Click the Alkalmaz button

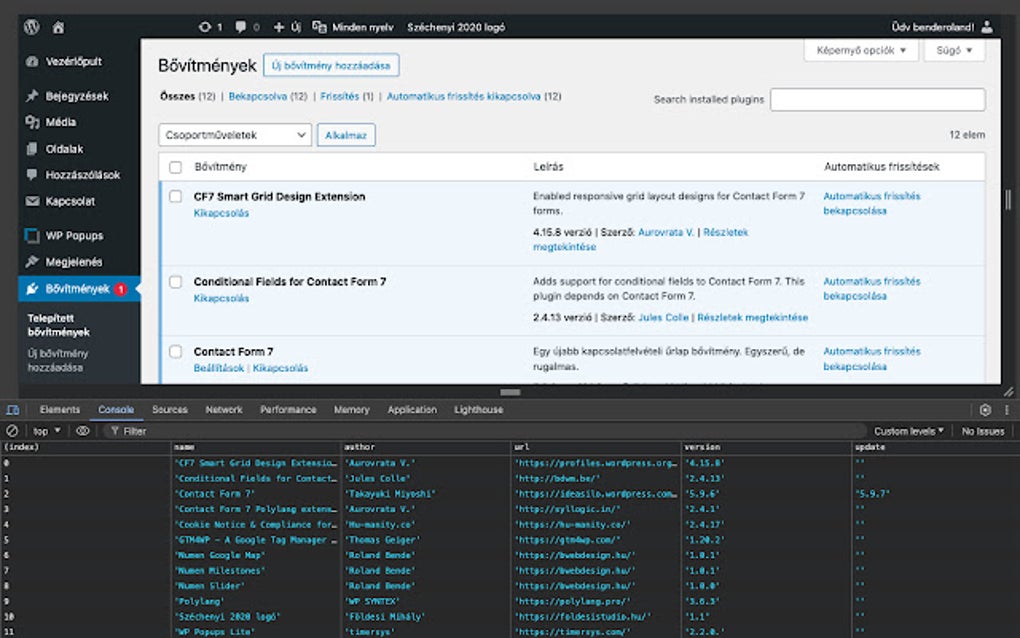(345, 134)
